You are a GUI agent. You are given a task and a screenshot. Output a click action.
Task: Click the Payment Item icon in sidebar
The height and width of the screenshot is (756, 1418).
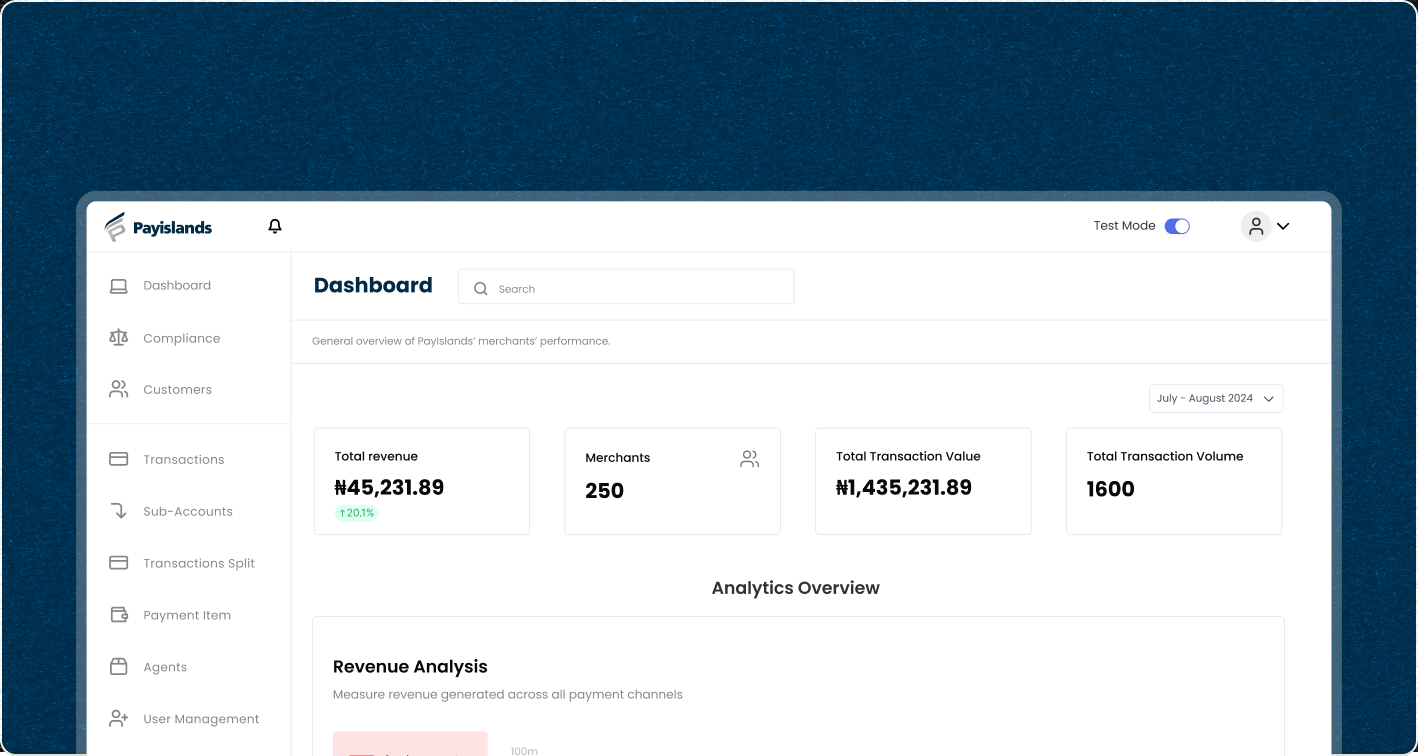pos(118,615)
